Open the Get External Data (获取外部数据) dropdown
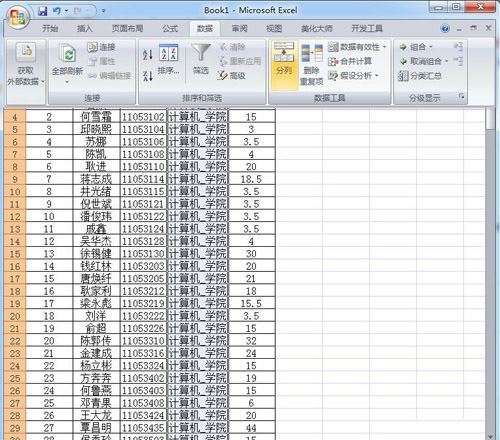500x440 pixels. (26, 64)
